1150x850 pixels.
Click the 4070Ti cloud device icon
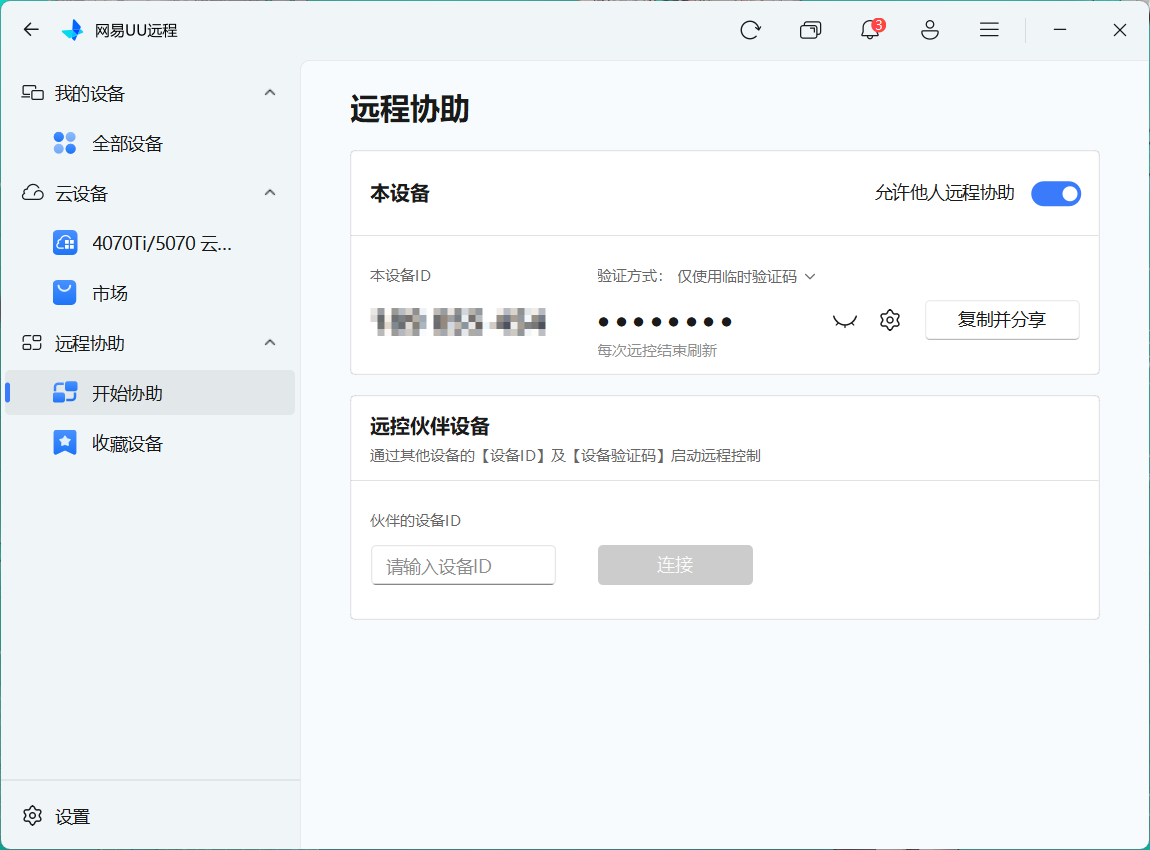pyautogui.click(x=65, y=243)
